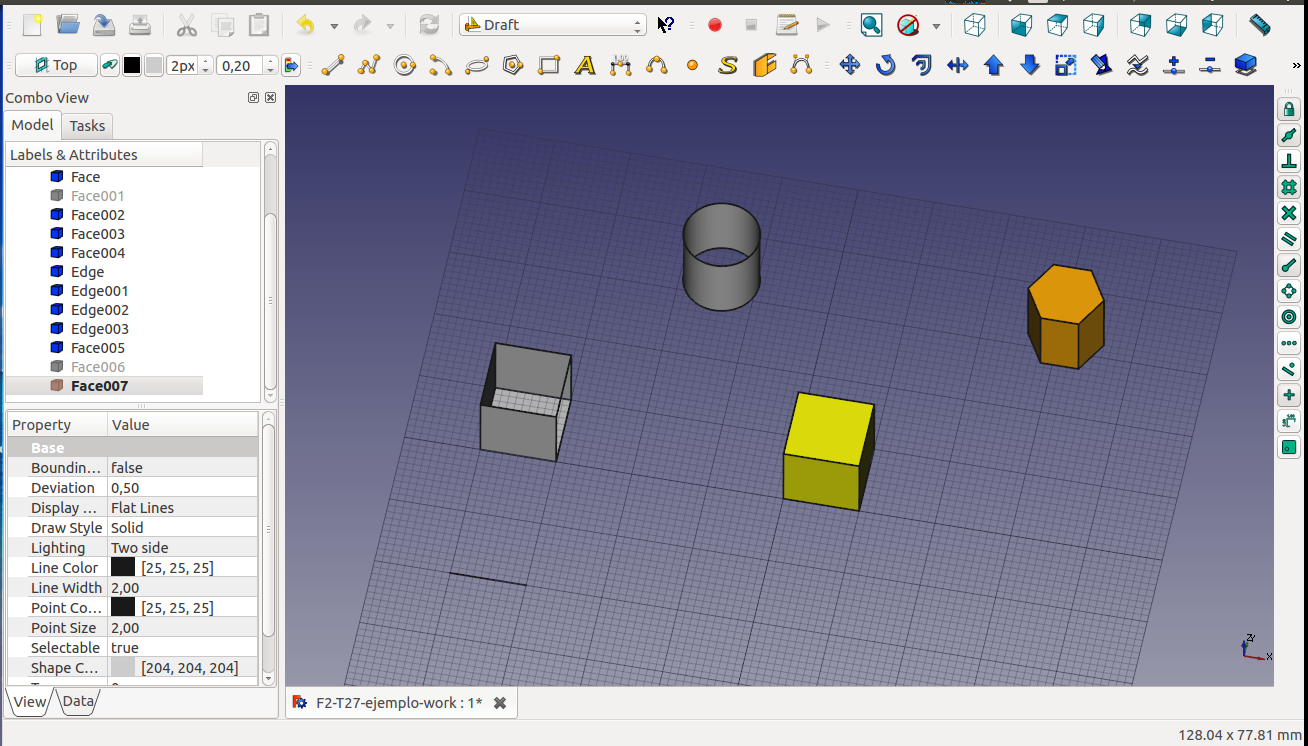
Task: Click the Measure distance ruler icon
Action: [1260, 25]
